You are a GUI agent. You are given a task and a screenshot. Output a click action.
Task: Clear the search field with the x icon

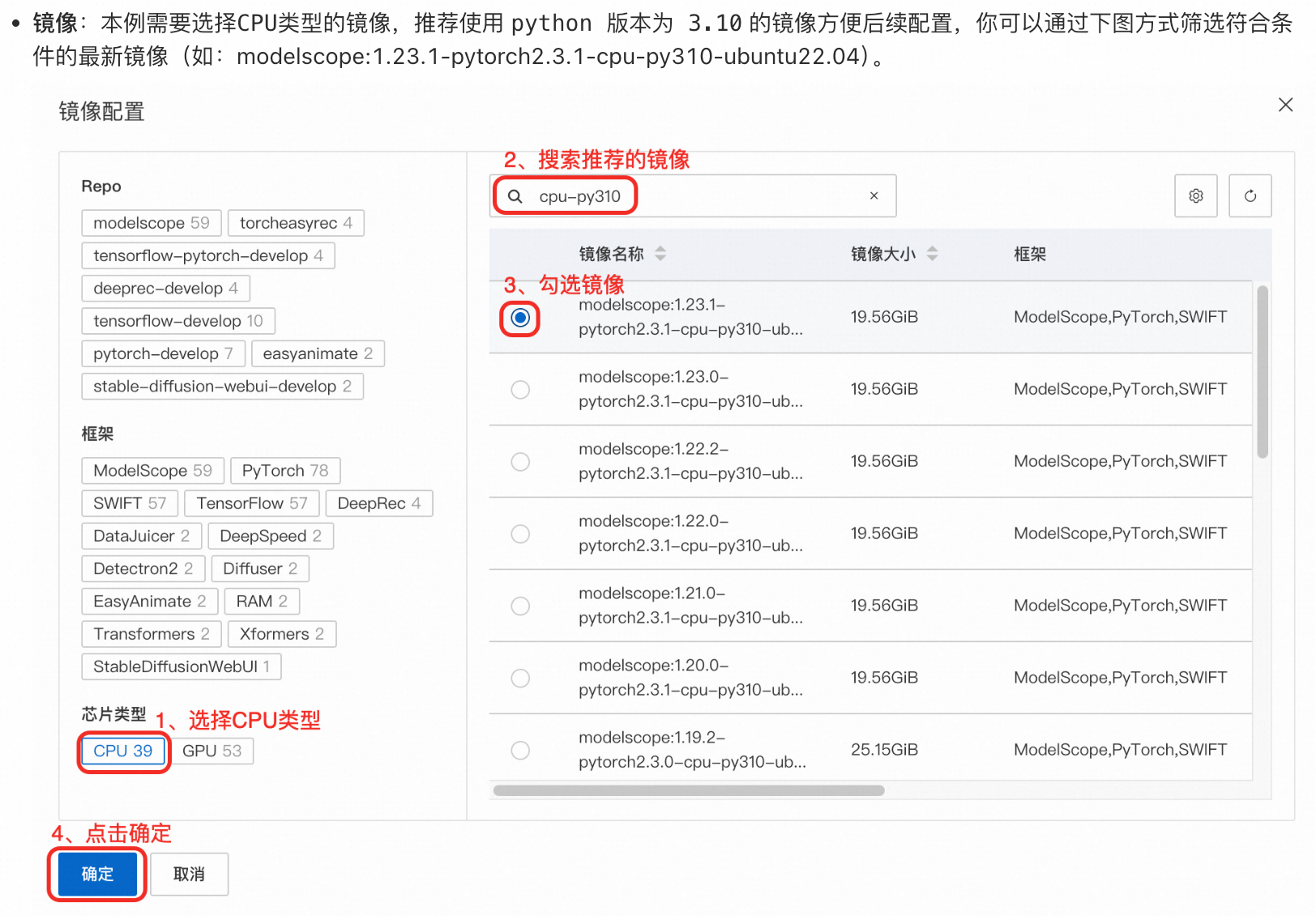tap(874, 195)
